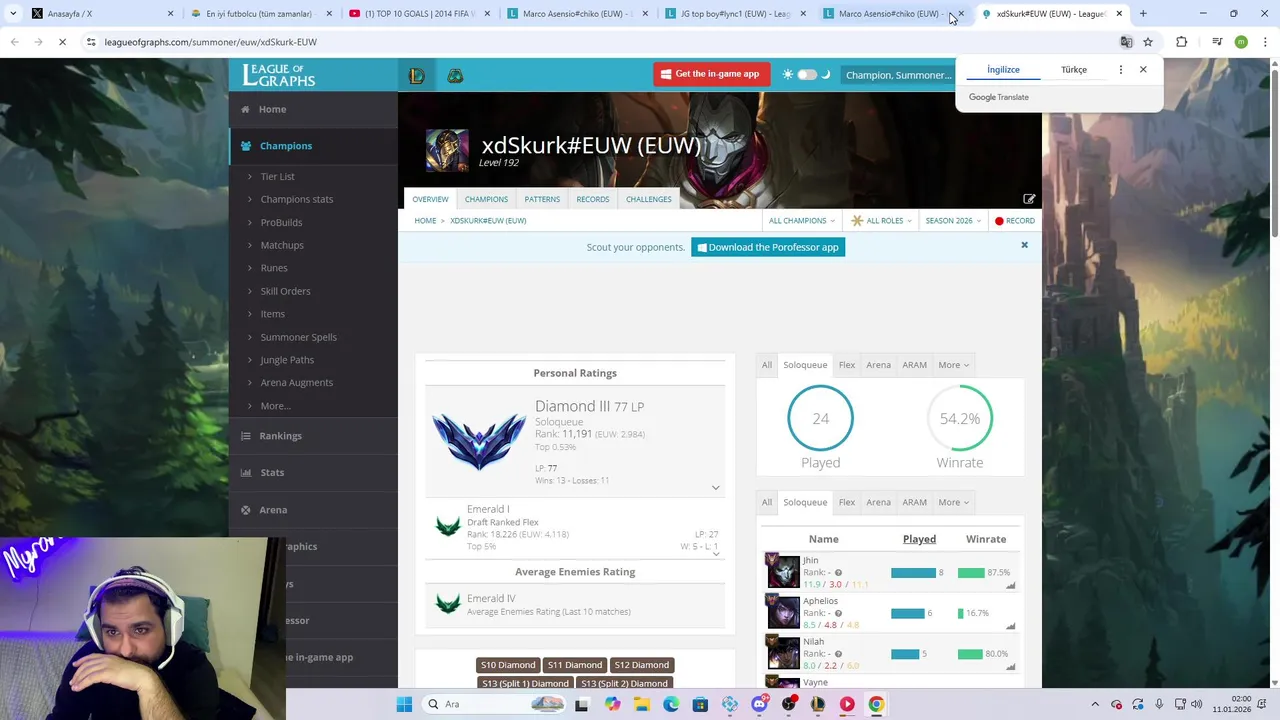The height and width of the screenshot is (720, 1280).
Task: Open the Nilah champion row icon
Action: (x=783, y=653)
